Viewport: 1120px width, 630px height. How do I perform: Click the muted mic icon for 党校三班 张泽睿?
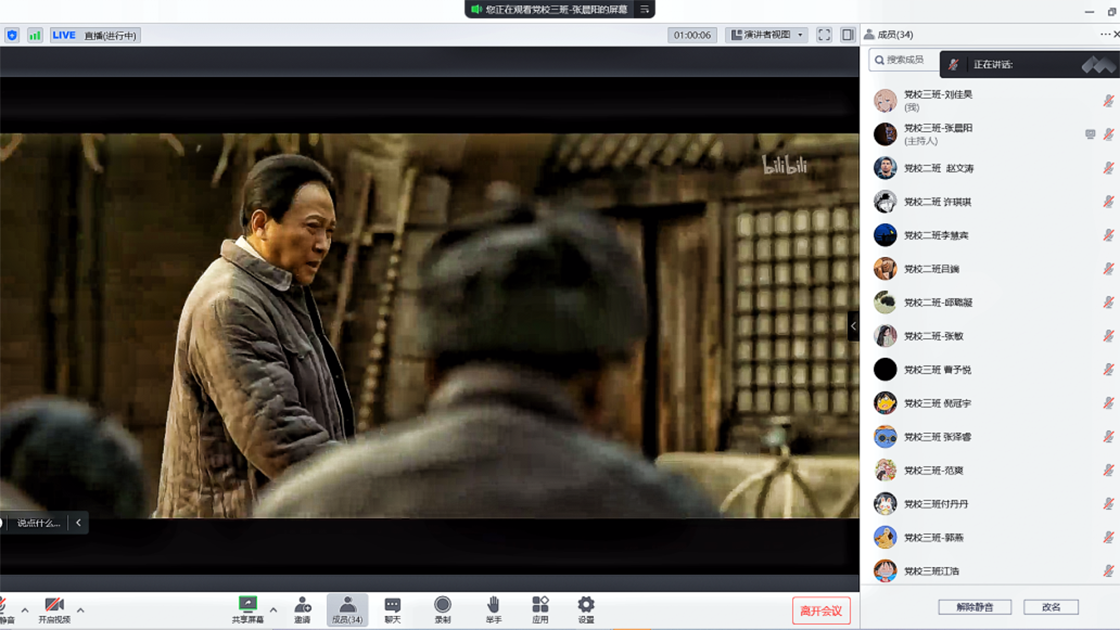(x=1109, y=436)
